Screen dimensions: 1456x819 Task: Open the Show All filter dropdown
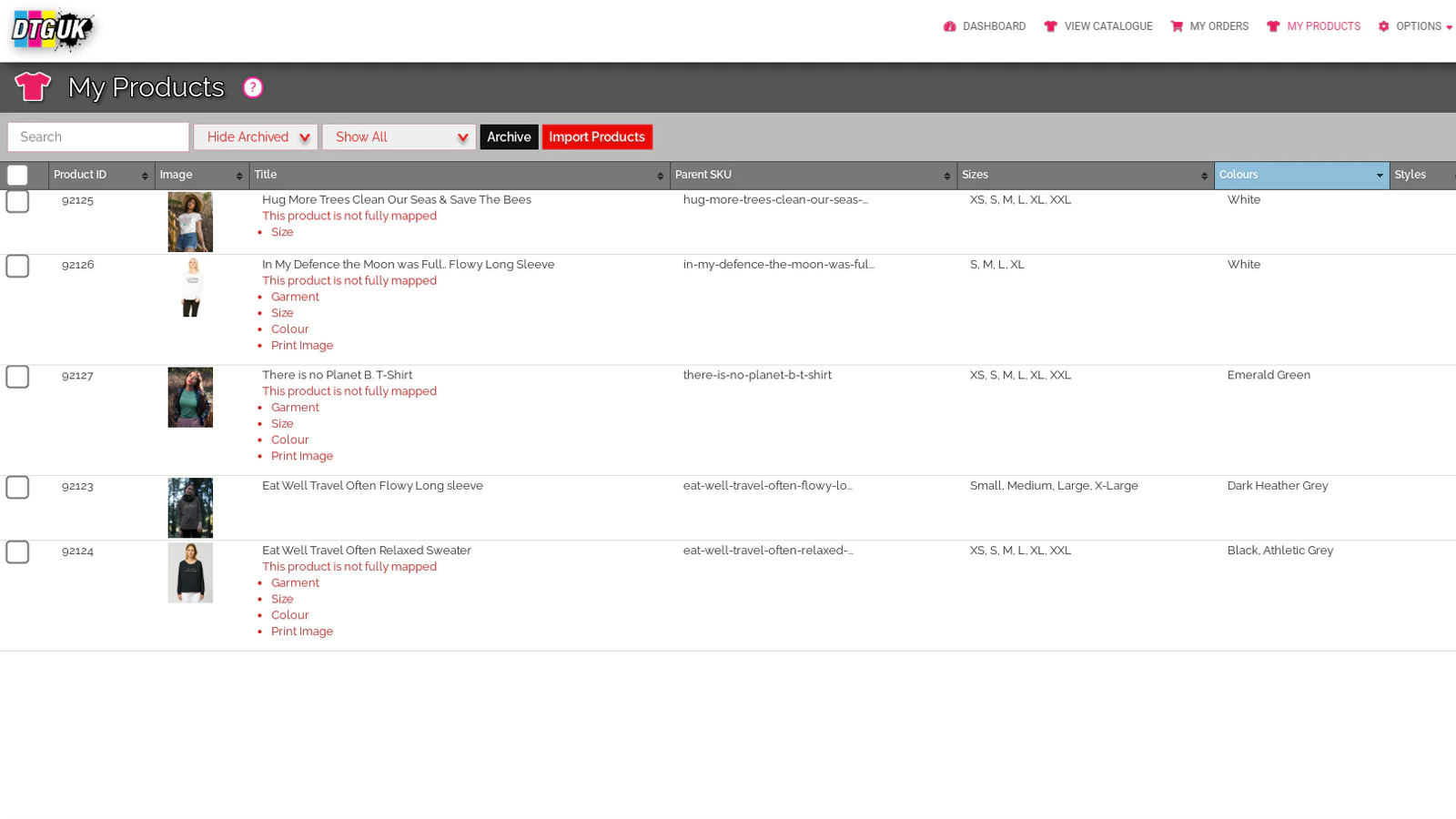point(399,137)
